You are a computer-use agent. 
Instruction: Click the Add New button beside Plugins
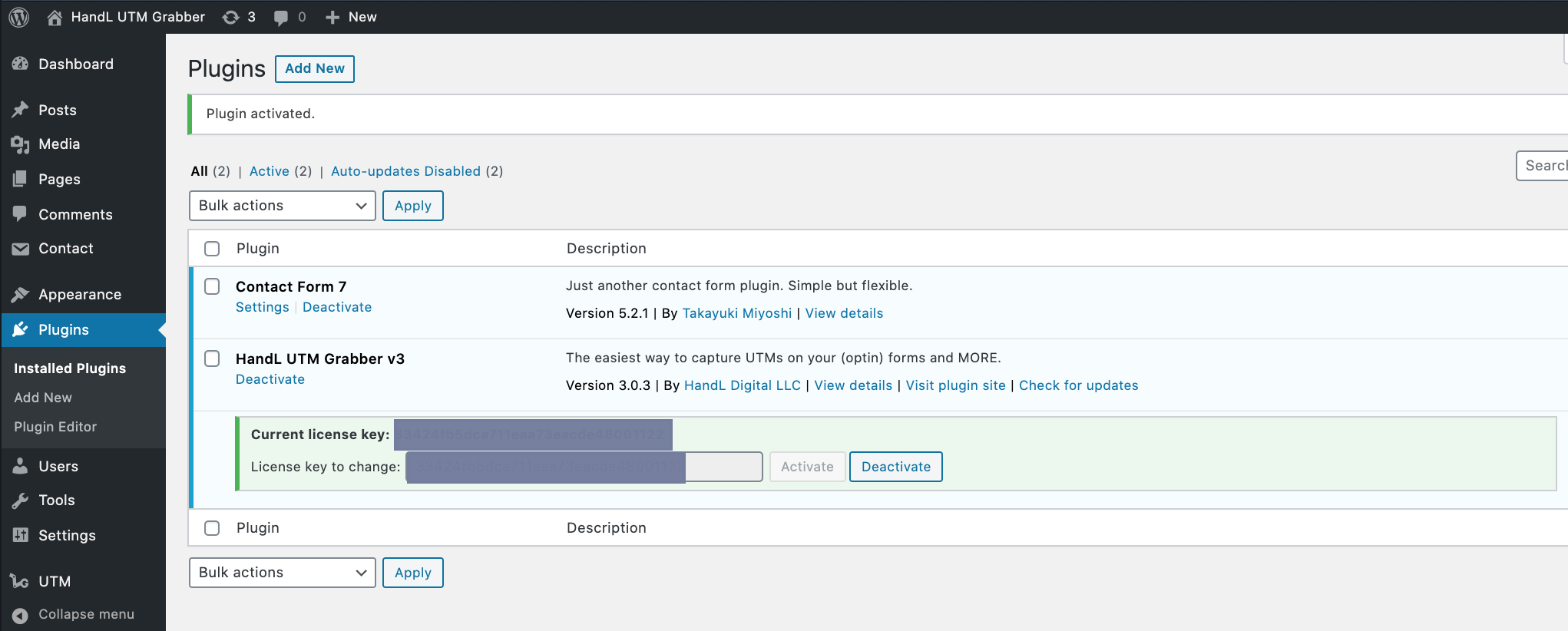point(314,68)
